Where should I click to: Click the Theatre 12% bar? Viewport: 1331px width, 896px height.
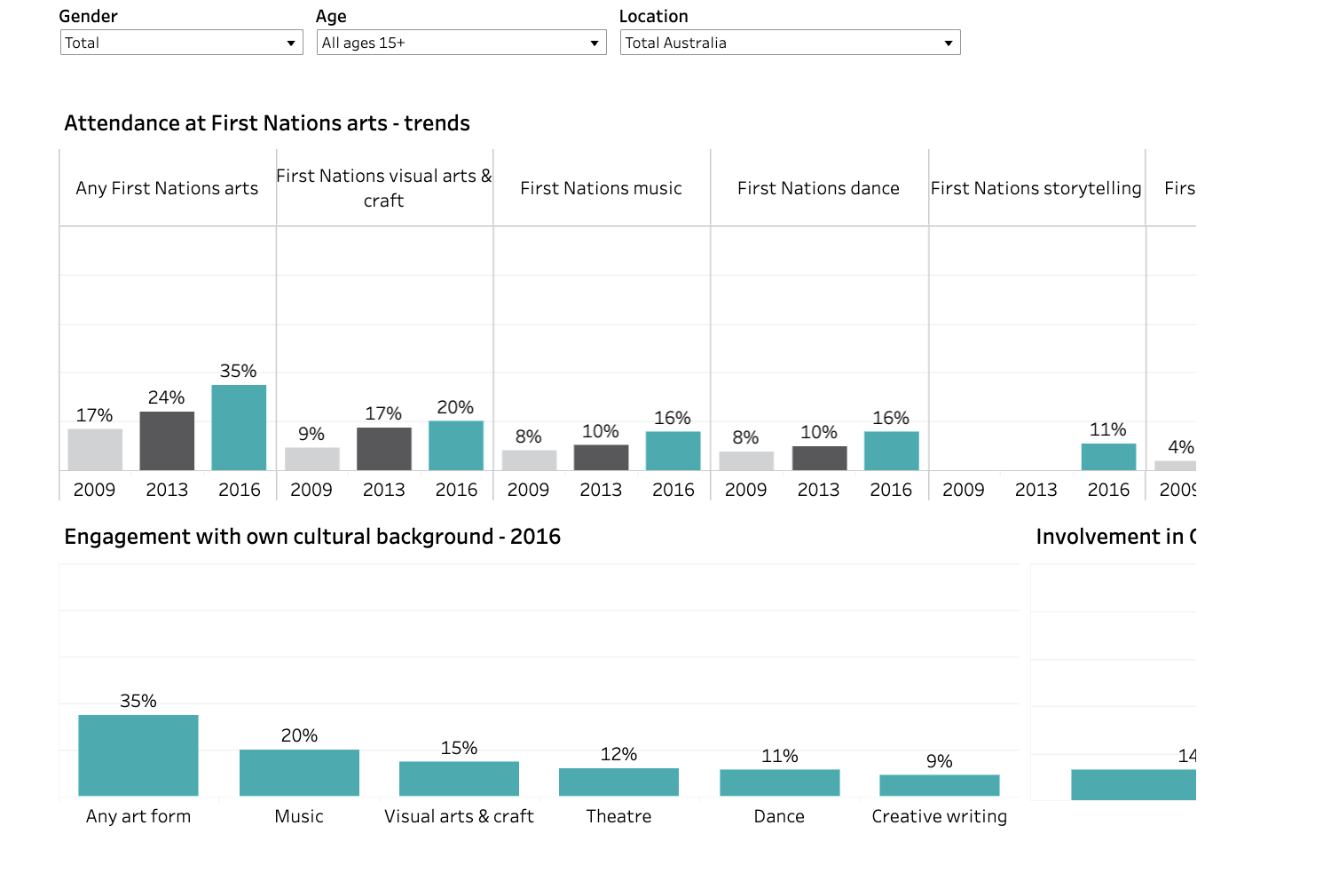click(618, 782)
